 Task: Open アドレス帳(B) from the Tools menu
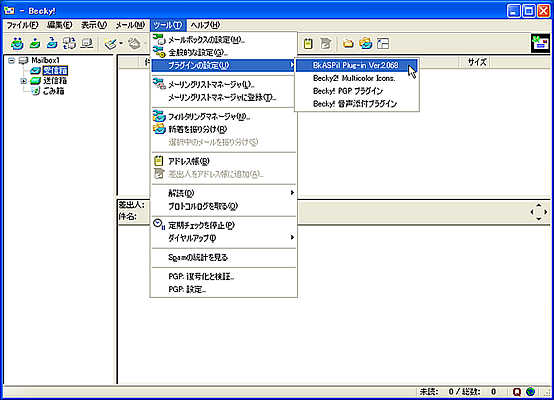(x=223, y=161)
